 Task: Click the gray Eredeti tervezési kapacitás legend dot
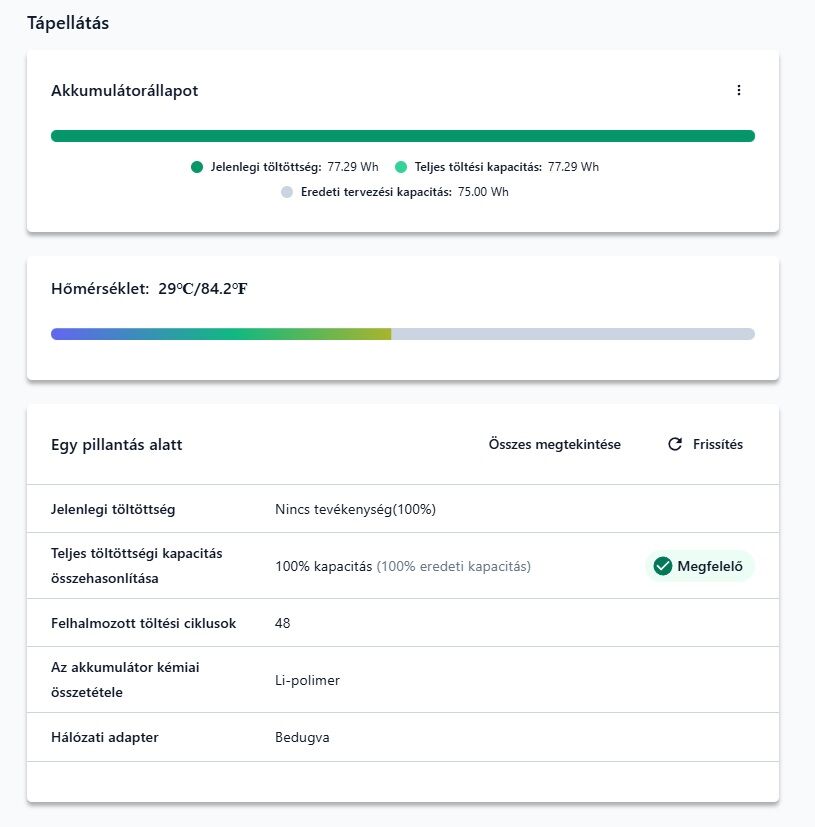pyautogui.click(x=286, y=192)
